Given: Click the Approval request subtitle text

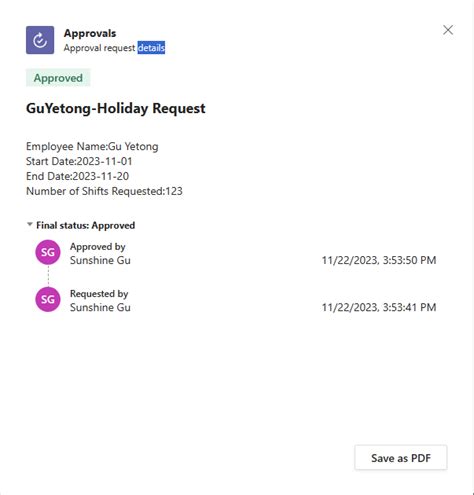Looking at the screenshot, I should 99,48.
